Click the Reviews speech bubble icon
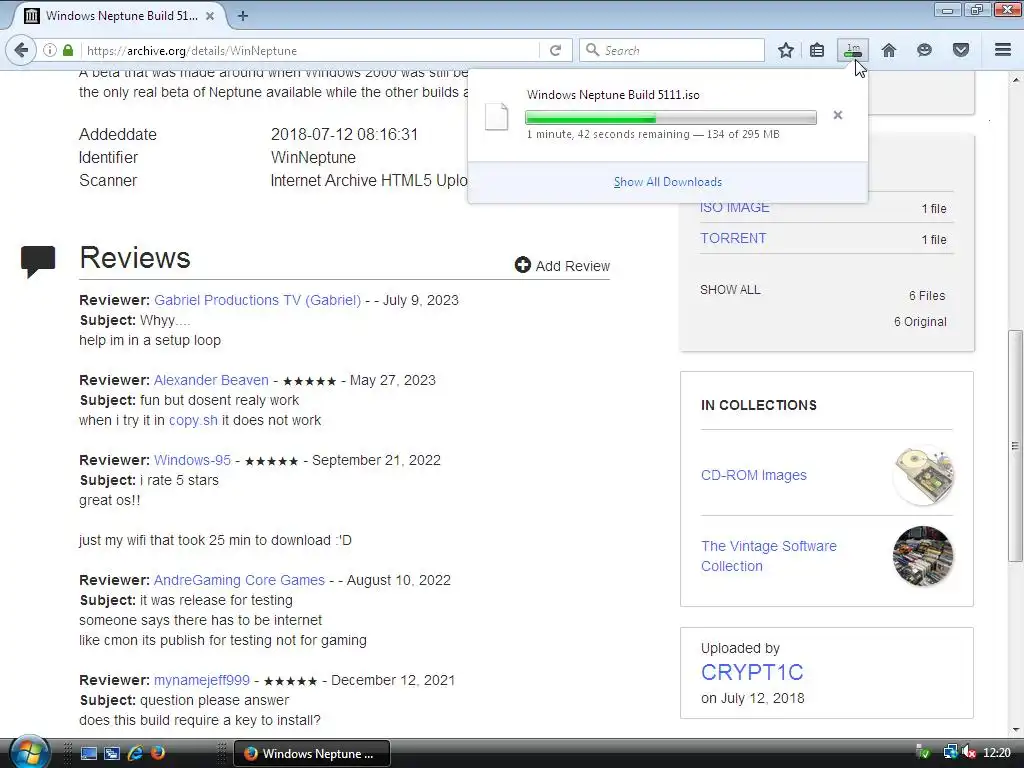Viewport: 1024px width, 768px height. [x=38, y=261]
